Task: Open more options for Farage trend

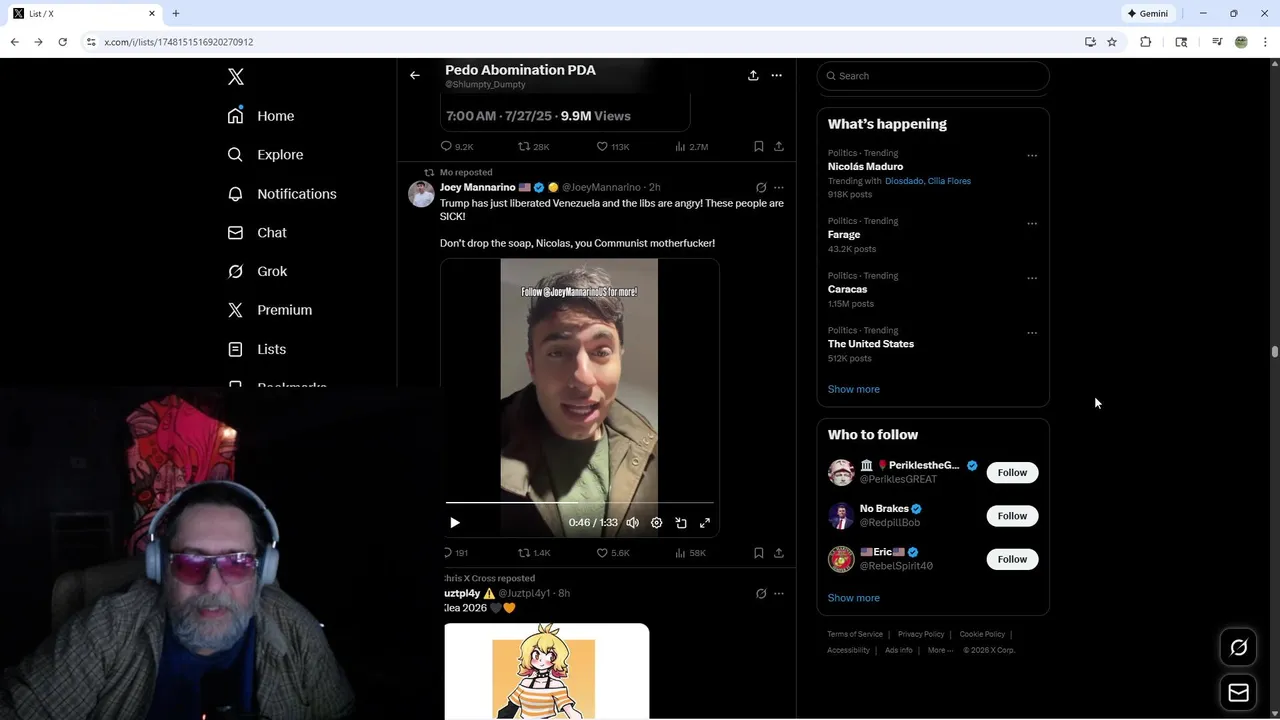Action: (1032, 224)
